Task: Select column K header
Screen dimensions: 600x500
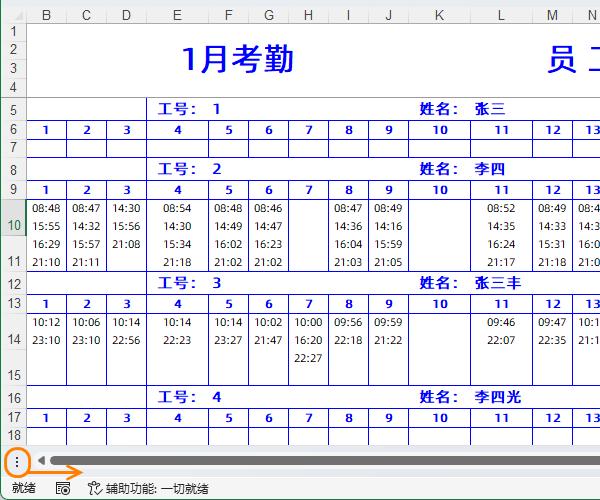Action: tap(439, 15)
